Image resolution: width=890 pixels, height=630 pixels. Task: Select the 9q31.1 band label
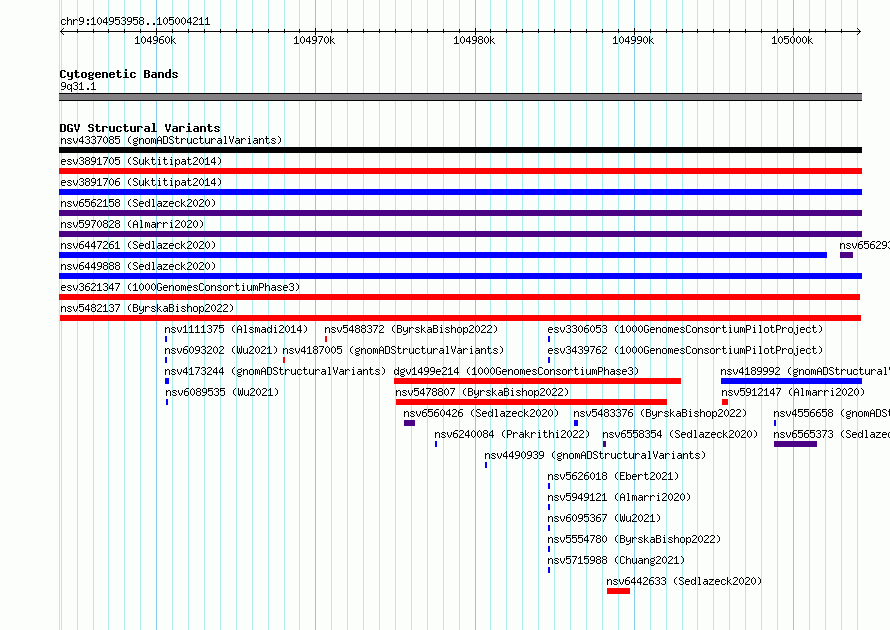pyautogui.click(x=78, y=86)
